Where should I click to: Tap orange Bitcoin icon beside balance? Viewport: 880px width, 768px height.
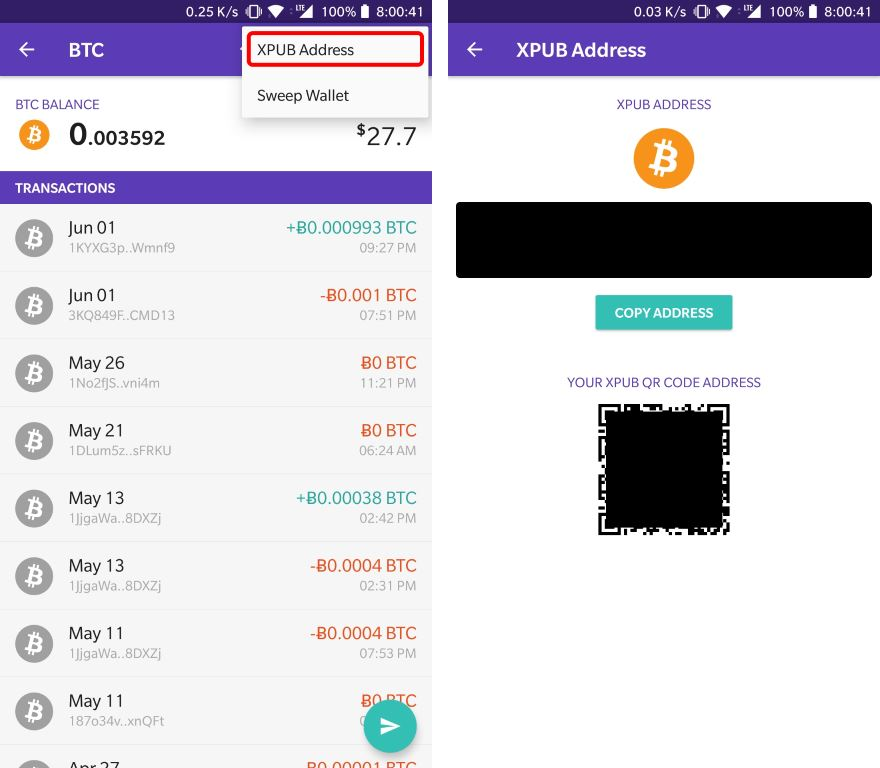(x=34, y=135)
